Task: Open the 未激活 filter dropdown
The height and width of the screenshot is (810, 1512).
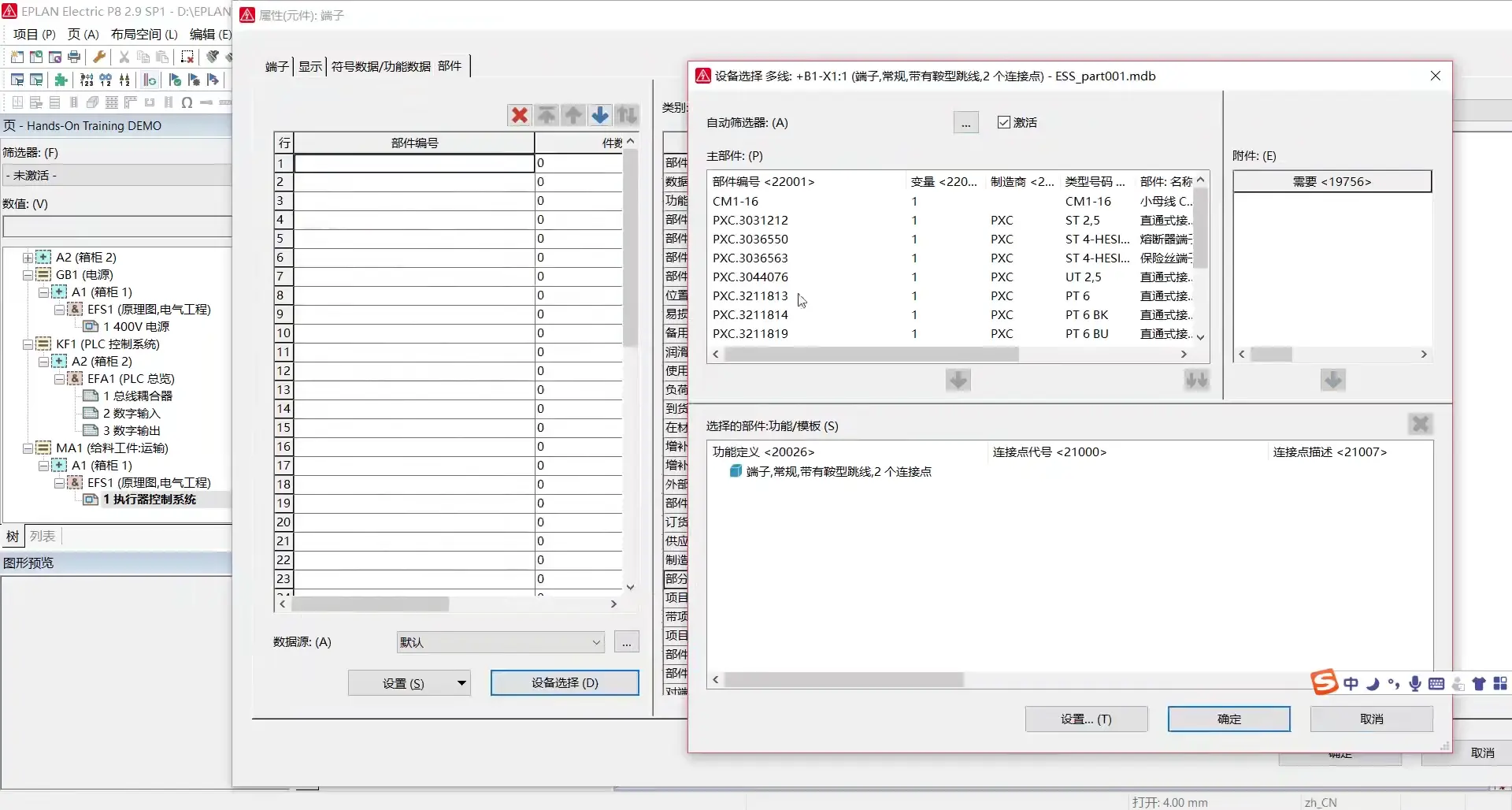Action: [x=117, y=175]
